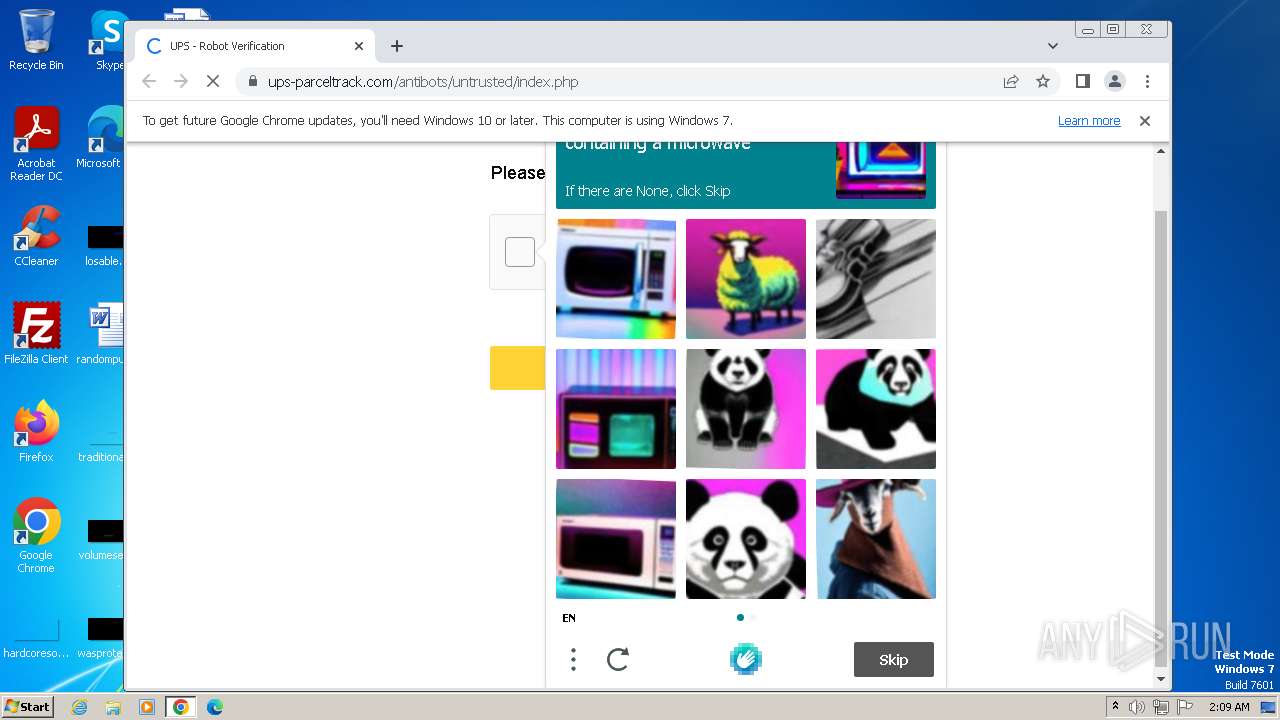This screenshot has width=1280, height=720.
Task: Toggle the Chrome side panel
Action: [x=1082, y=81]
